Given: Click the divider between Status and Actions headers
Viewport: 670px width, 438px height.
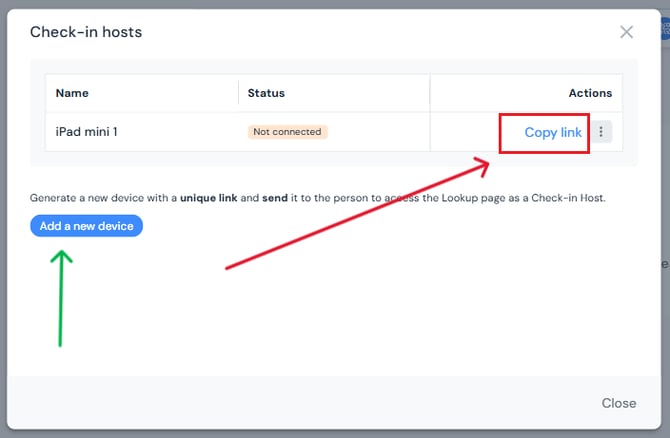Looking at the screenshot, I should pyautogui.click(x=430, y=93).
